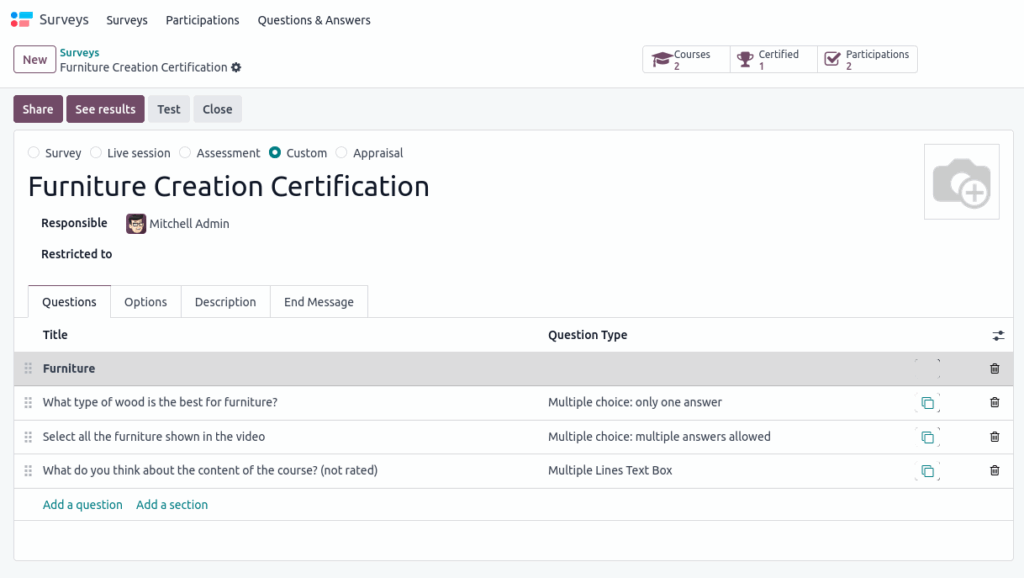Click the Test button

pyautogui.click(x=168, y=109)
